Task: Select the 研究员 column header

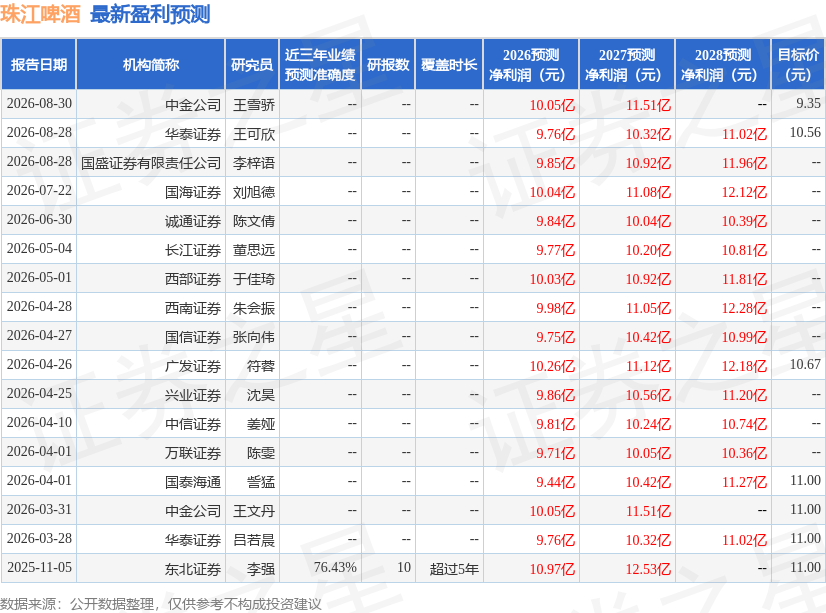Action: point(252,64)
